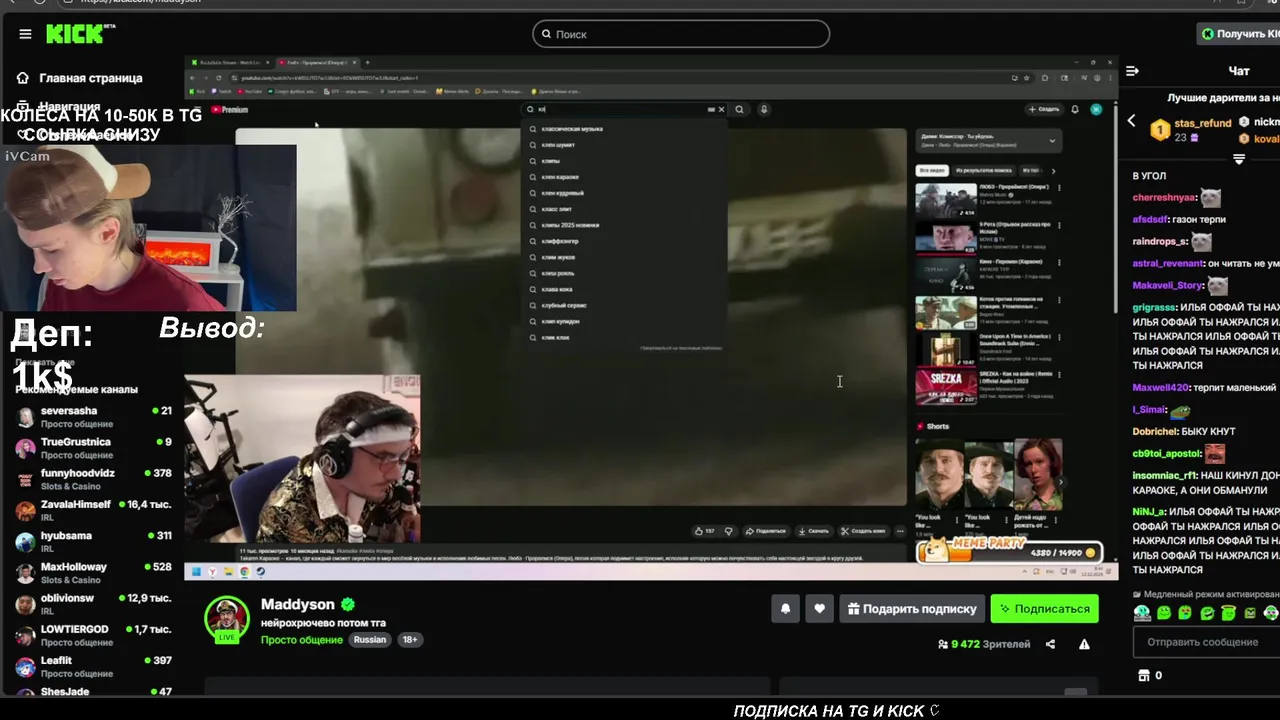Click the Maddyson verified badge
1280x720 pixels.
[348, 605]
